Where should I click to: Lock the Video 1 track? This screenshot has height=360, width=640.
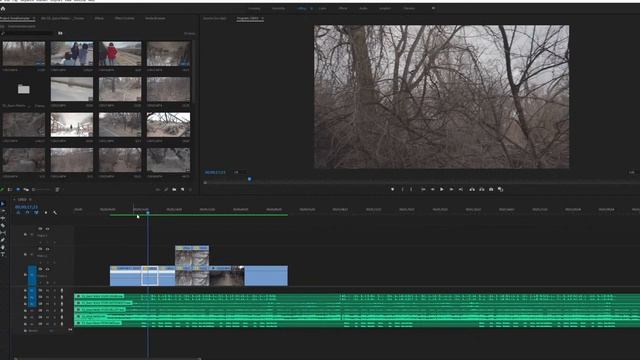coord(25,275)
